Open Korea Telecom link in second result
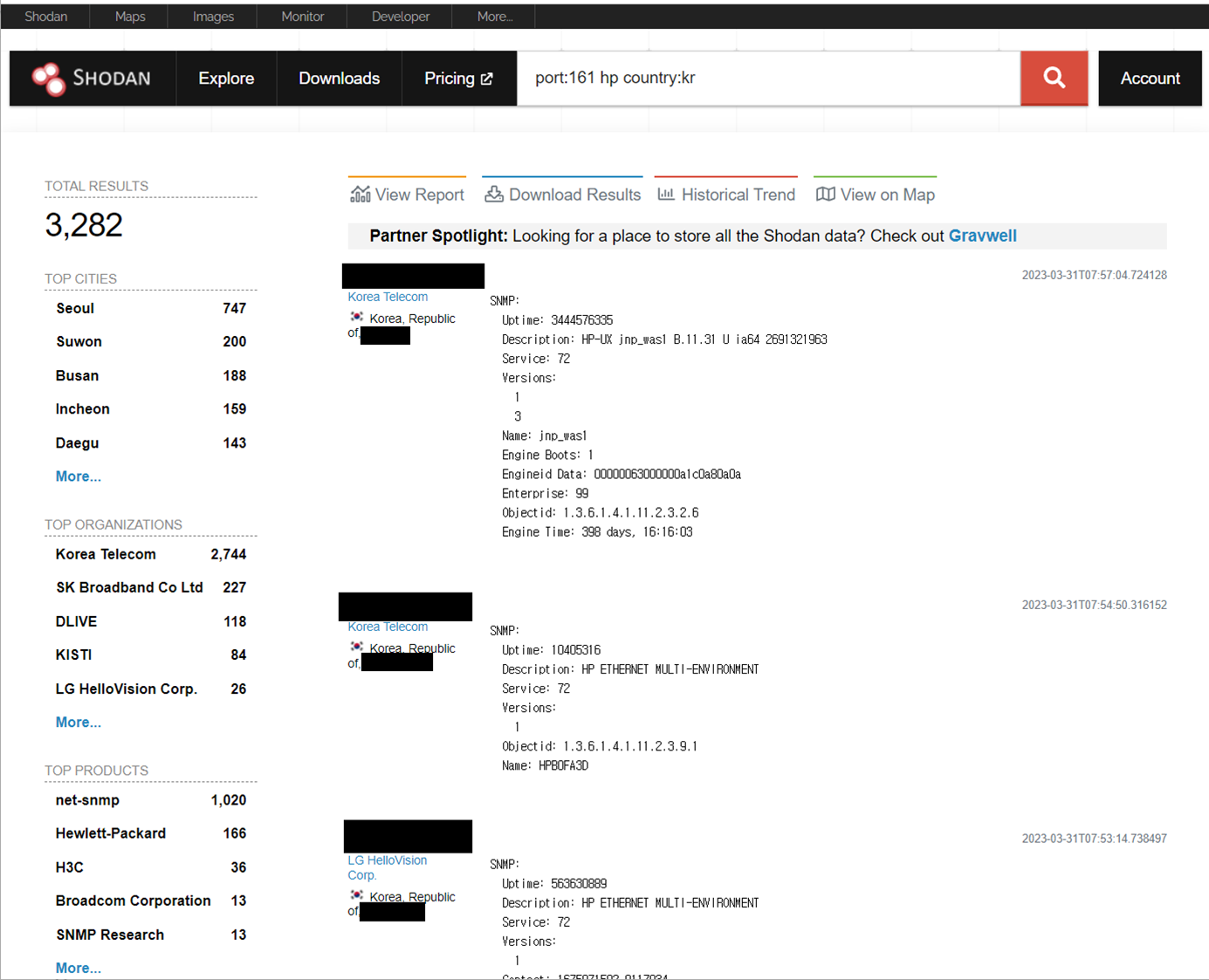The height and width of the screenshot is (980, 1209). tap(388, 627)
